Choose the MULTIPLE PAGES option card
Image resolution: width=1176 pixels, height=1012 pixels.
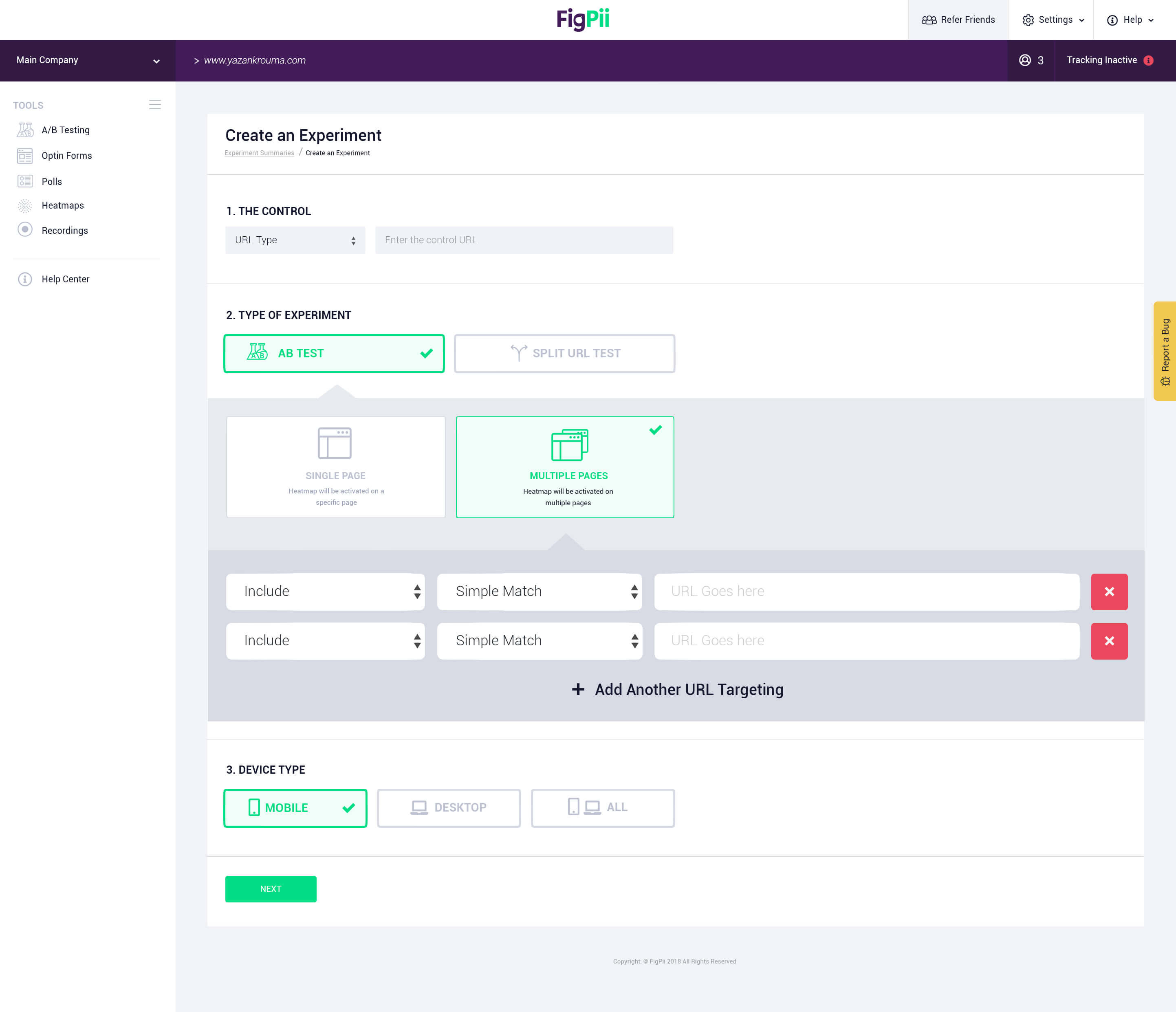pyautogui.click(x=565, y=467)
